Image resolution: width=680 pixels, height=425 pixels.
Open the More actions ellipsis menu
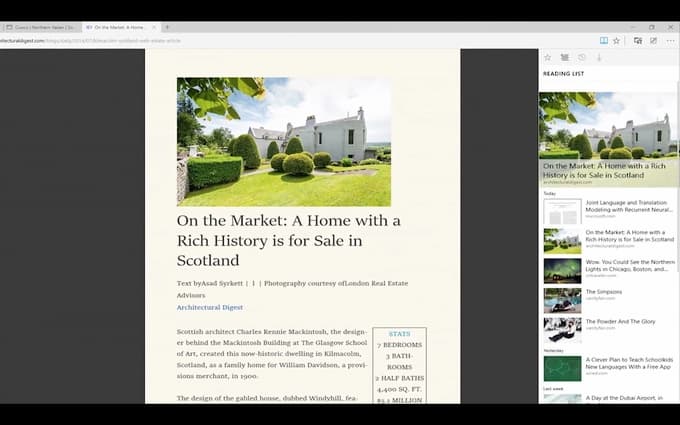[670, 41]
